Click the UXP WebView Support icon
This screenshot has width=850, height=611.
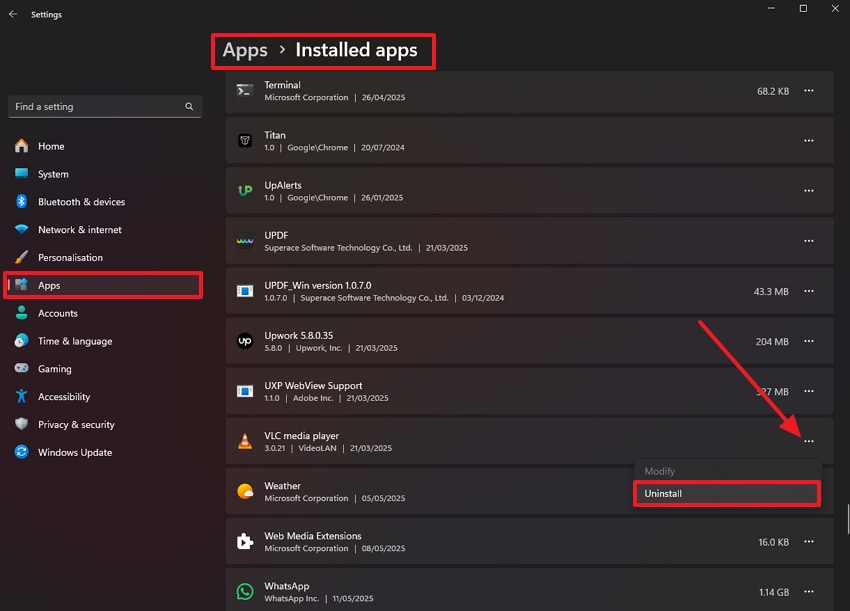tap(245, 391)
